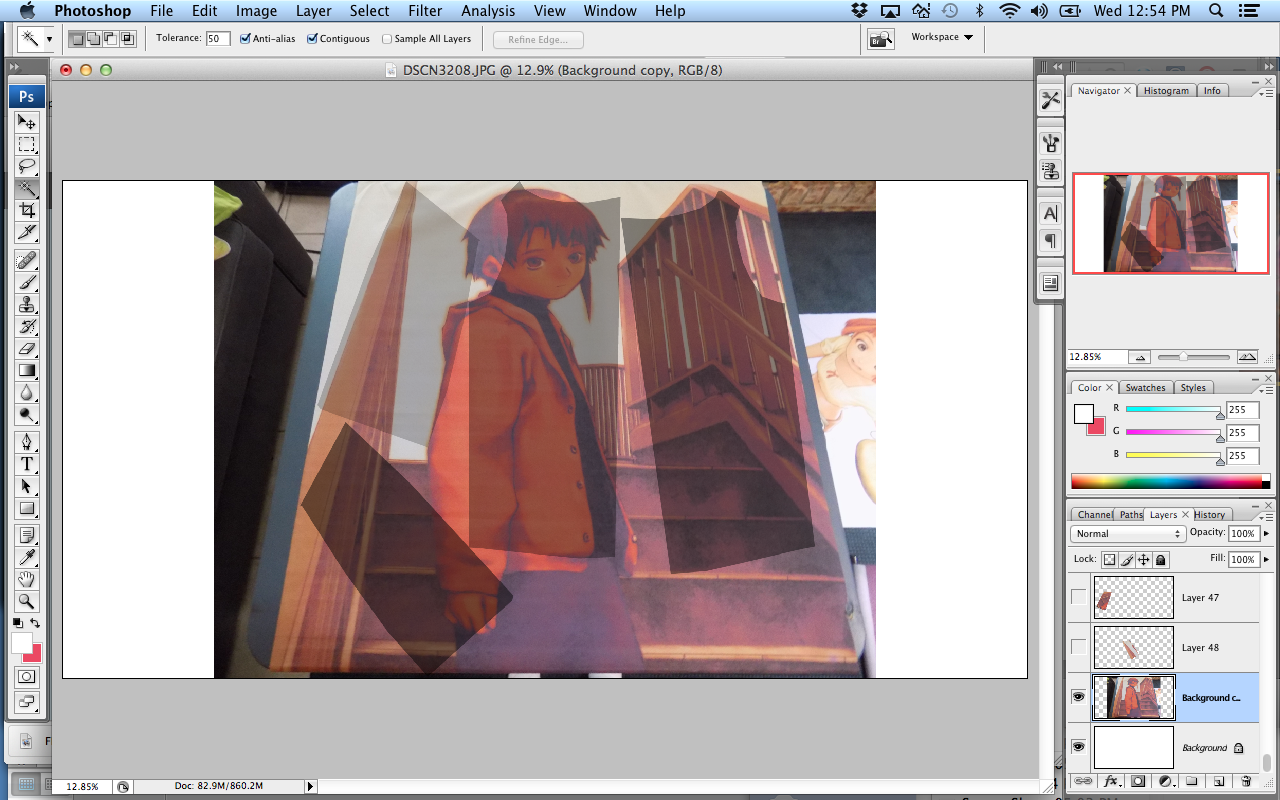This screenshot has height=800, width=1280.
Task: Show Layer 48 visibility
Action: pyautogui.click(x=1078, y=647)
